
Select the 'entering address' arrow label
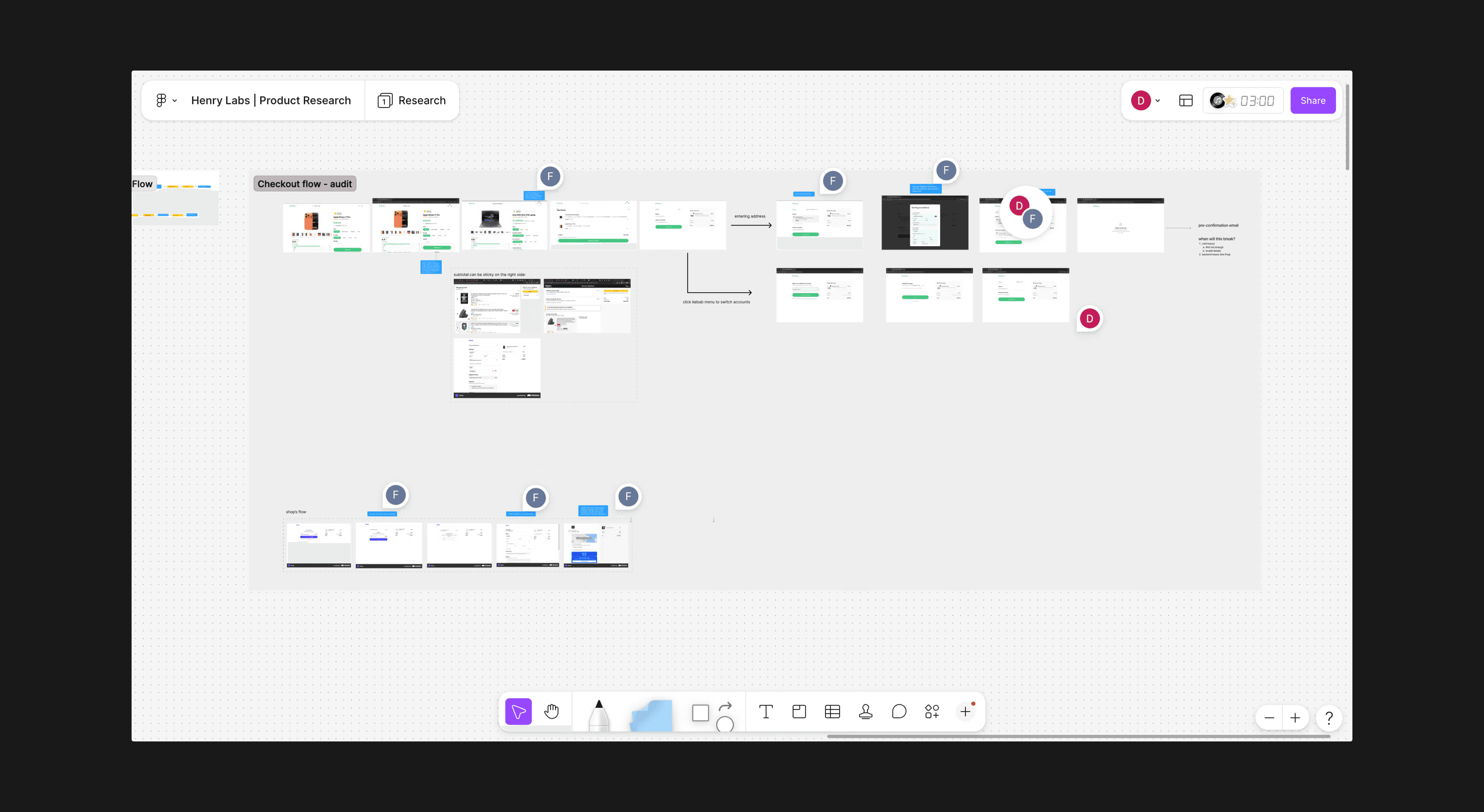point(749,217)
